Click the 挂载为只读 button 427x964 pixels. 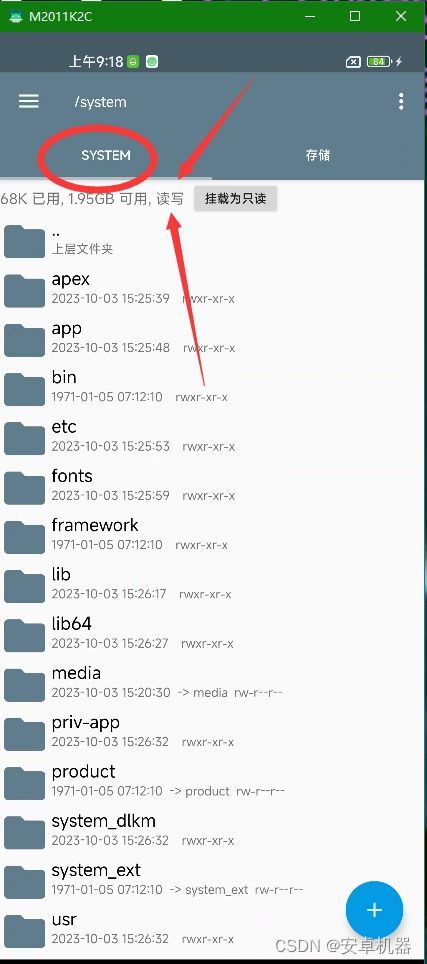coord(235,199)
